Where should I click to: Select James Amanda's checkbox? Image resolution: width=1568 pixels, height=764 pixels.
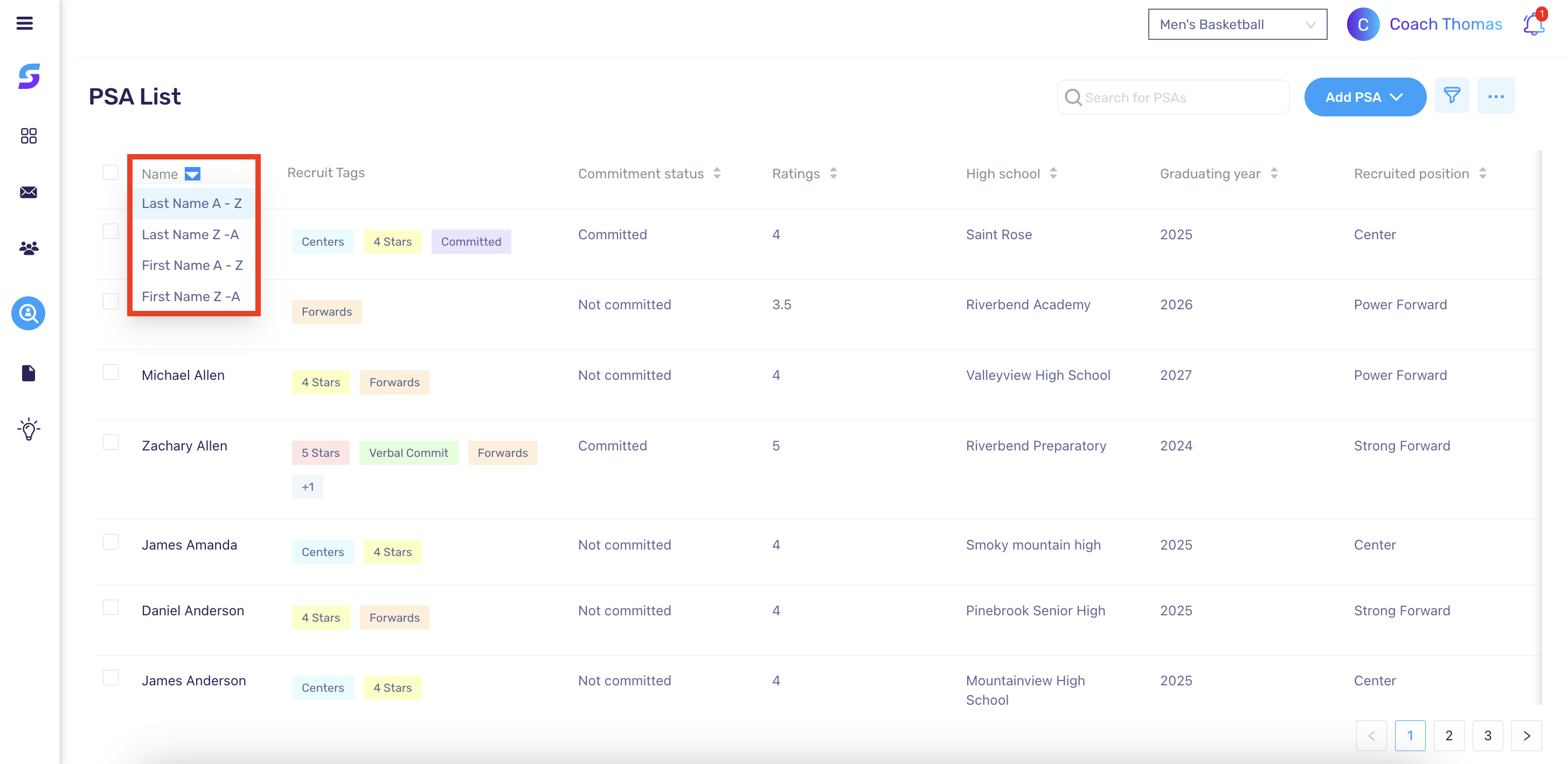(111, 542)
